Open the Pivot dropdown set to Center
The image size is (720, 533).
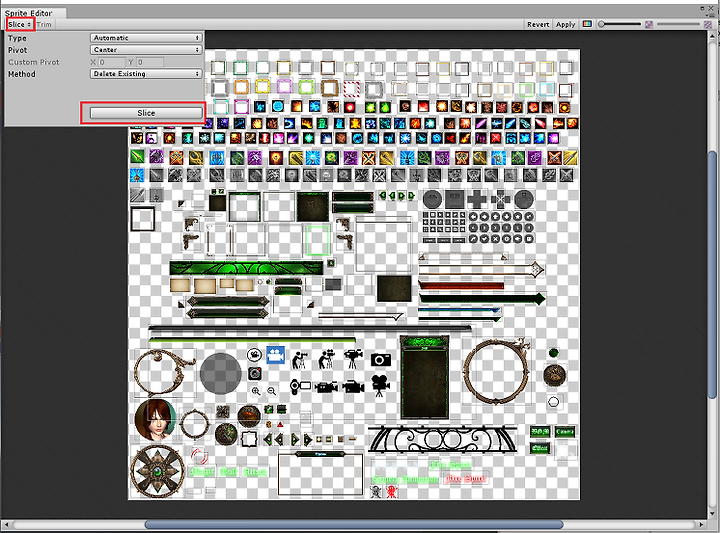point(146,50)
